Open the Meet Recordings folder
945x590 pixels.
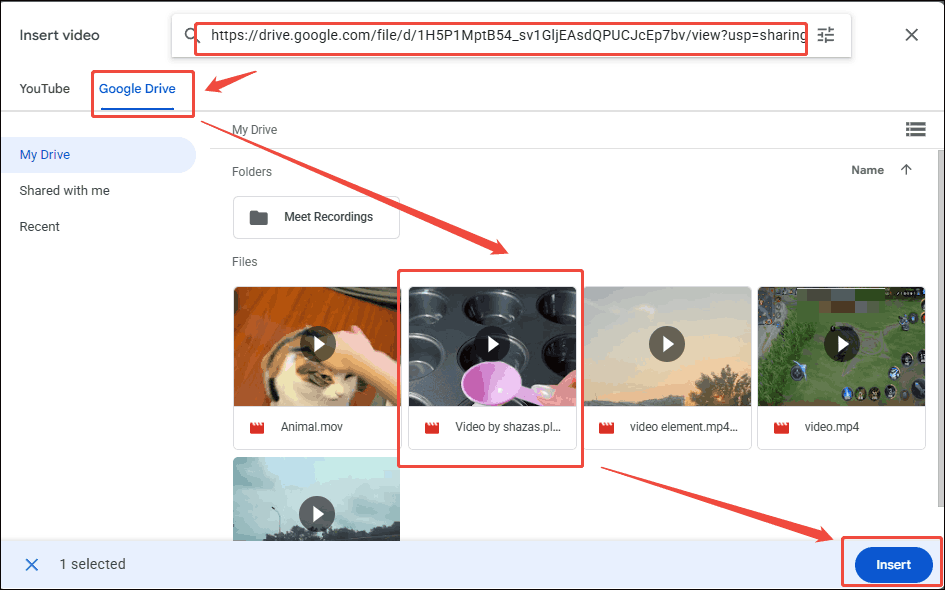316,217
